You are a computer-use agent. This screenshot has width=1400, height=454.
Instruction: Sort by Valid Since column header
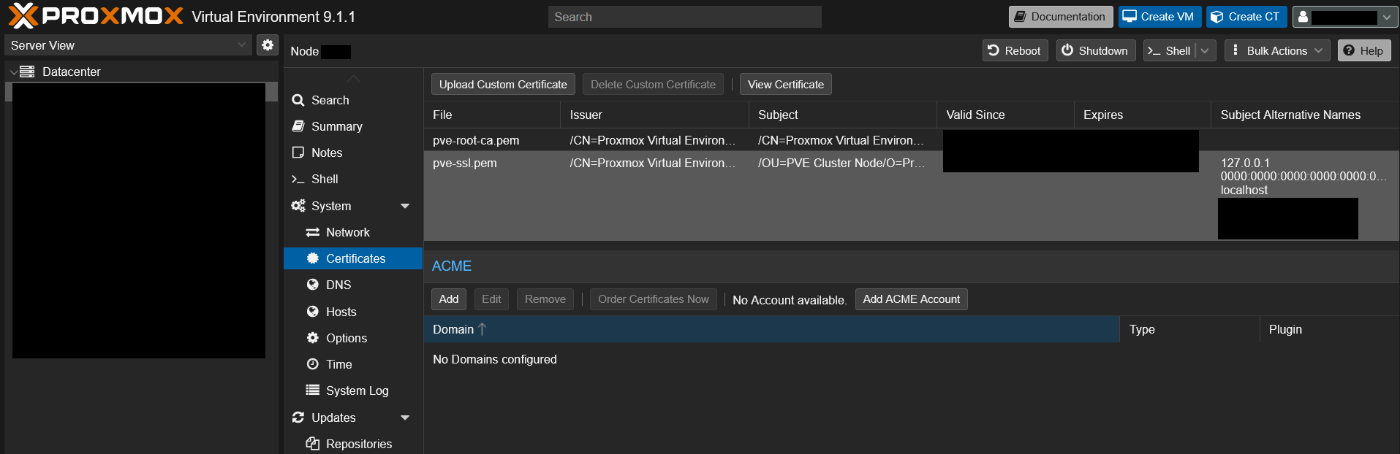[1005, 115]
